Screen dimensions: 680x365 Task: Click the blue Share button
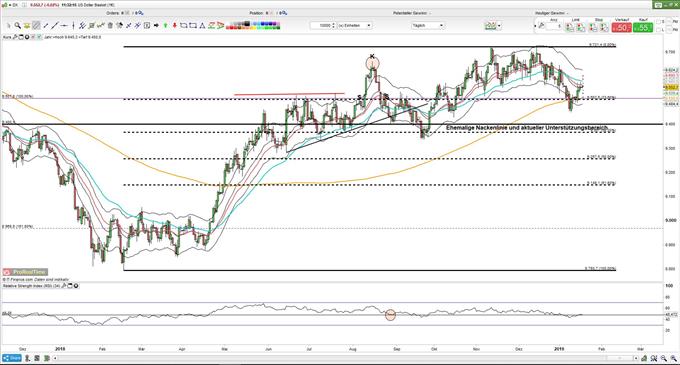[x=12, y=358]
